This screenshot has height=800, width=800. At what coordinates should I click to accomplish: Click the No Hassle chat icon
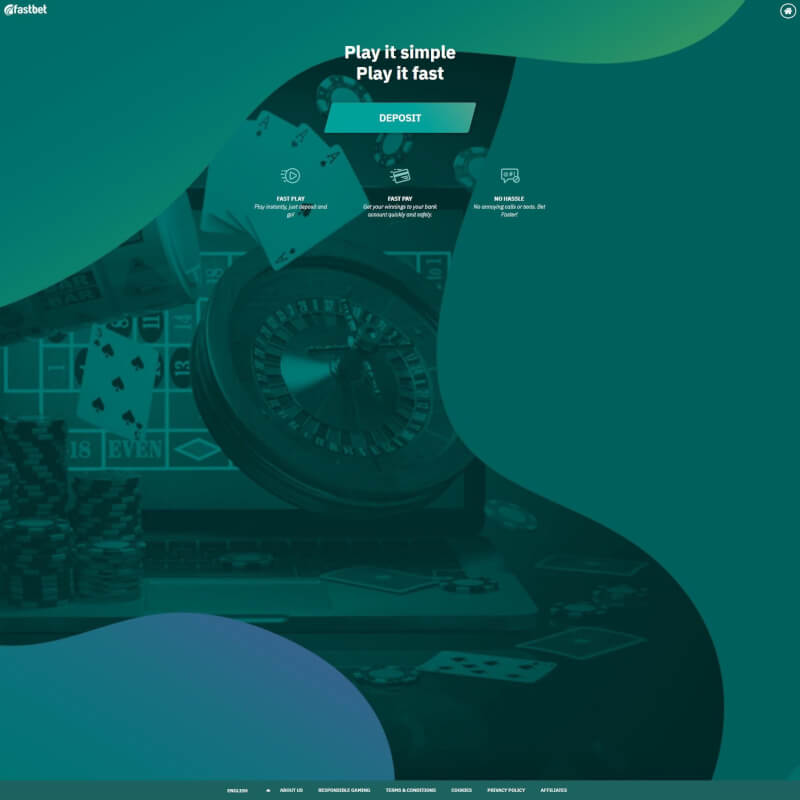point(510,176)
